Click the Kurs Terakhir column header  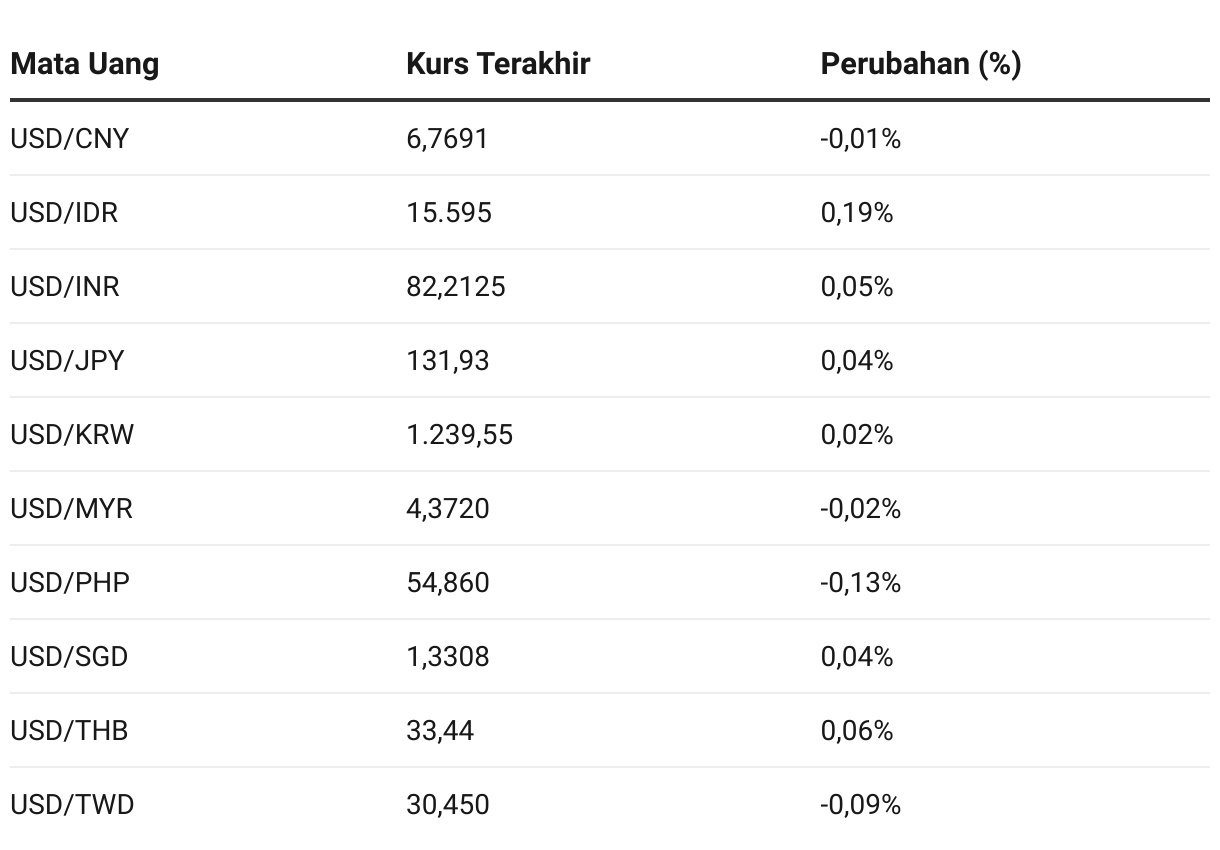pos(498,64)
